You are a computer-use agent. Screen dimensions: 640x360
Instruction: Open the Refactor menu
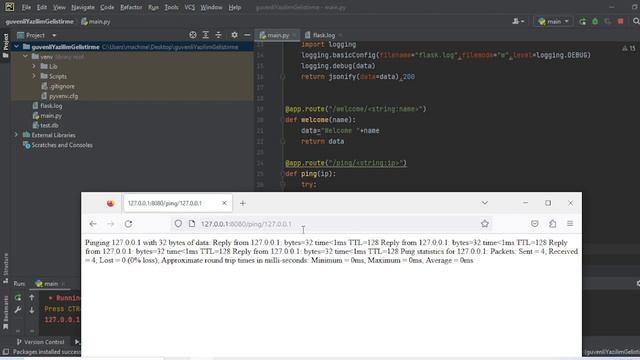[x=131, y=7]
